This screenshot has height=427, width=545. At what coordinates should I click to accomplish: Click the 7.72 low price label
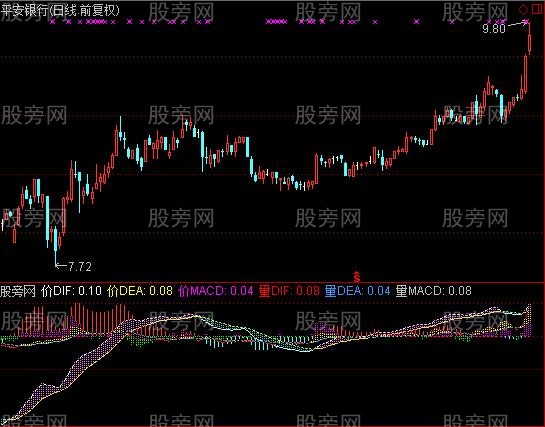click(80, 266)
